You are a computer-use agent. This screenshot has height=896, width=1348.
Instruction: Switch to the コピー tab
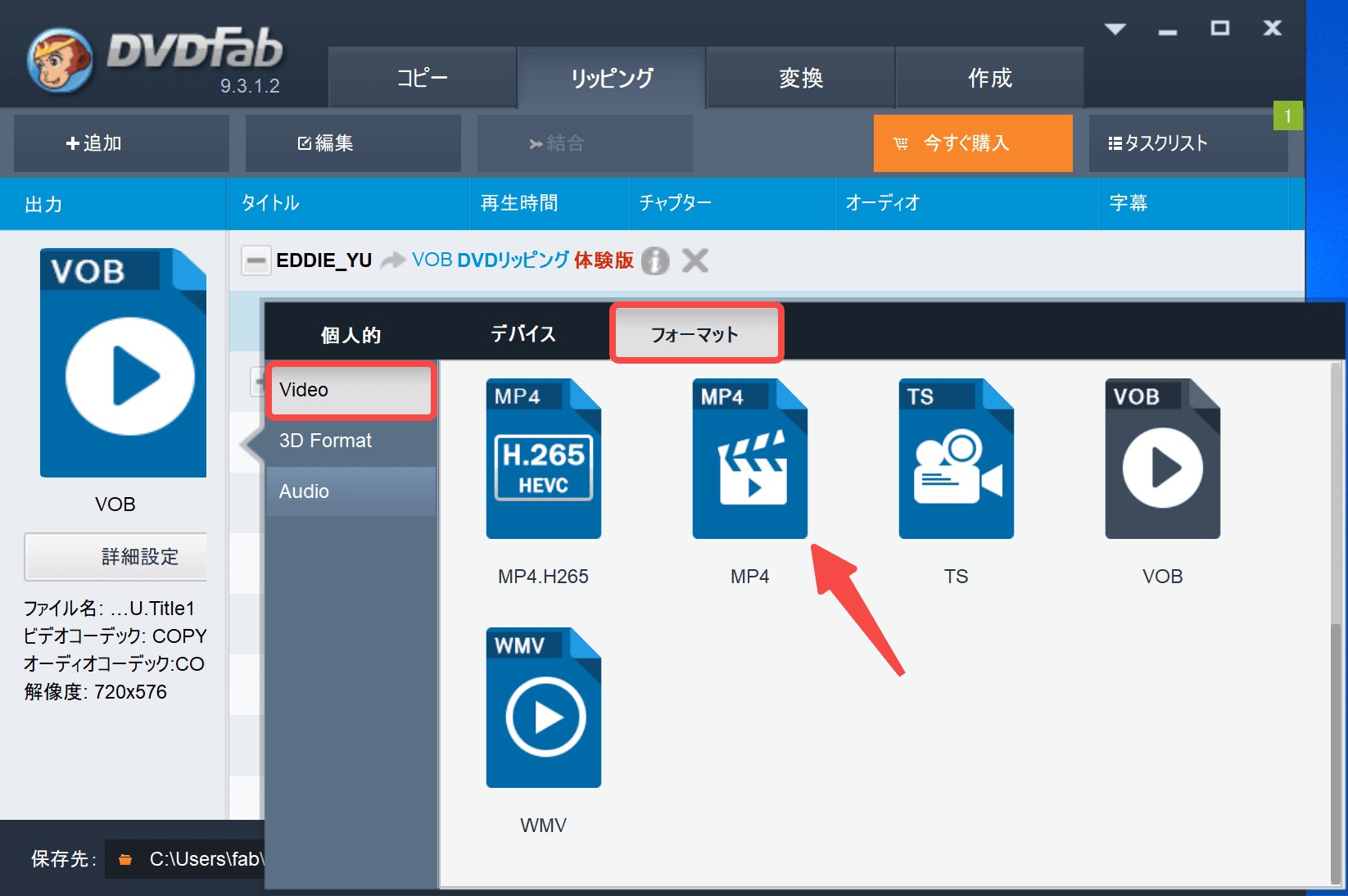(x=423, y=78)
